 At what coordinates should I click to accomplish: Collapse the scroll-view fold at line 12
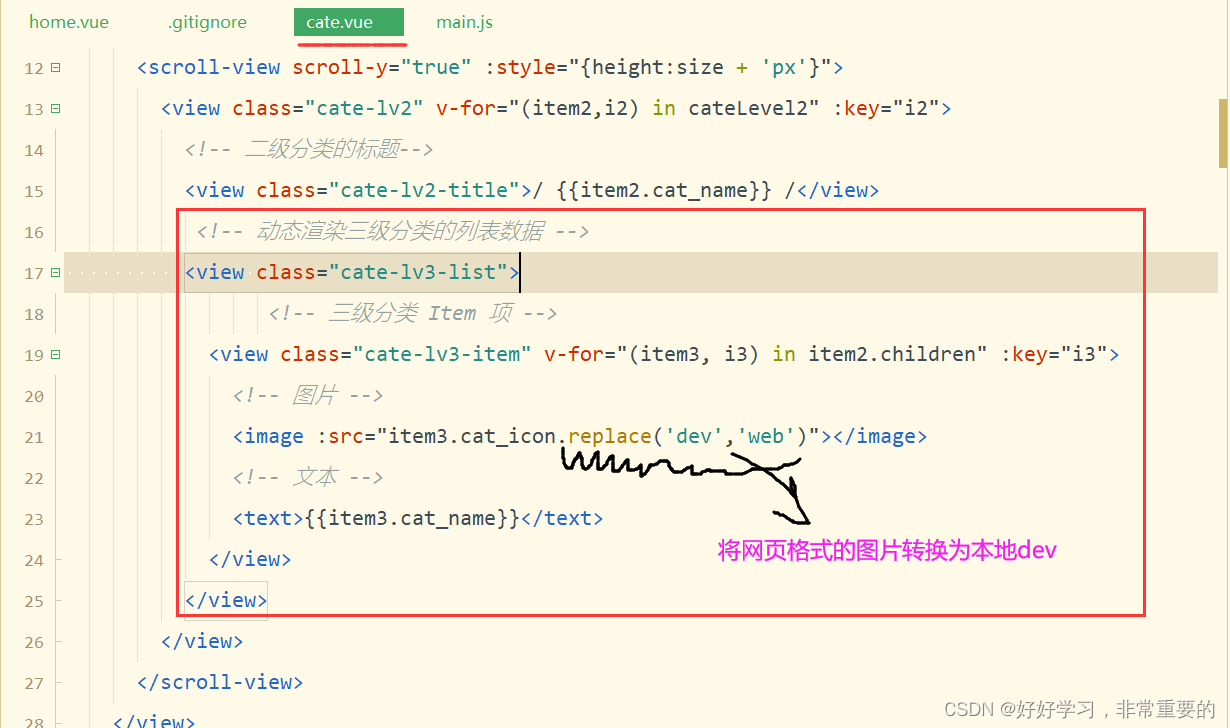55,68
